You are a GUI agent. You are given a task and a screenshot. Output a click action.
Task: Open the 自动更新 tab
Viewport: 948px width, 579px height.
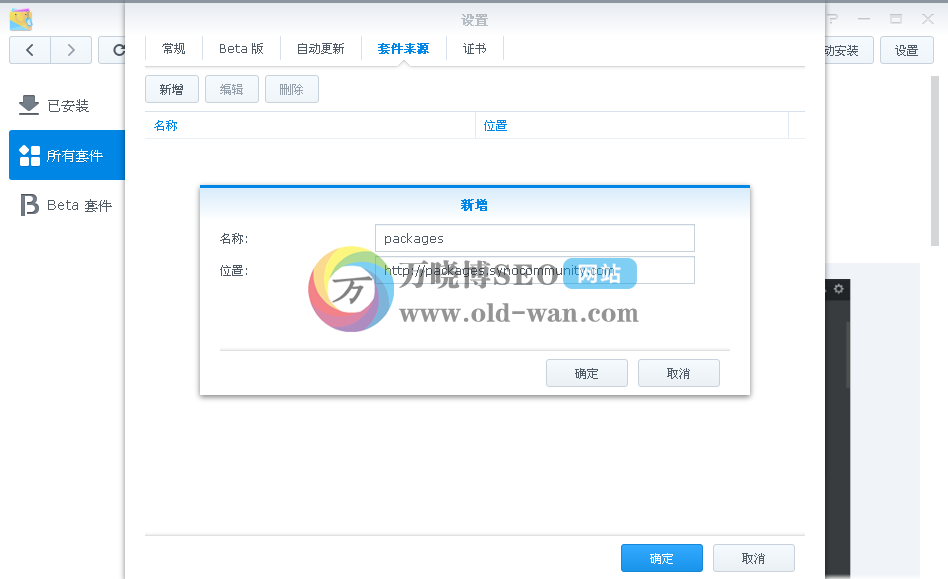pyautogui.click(x=320, y=47)
